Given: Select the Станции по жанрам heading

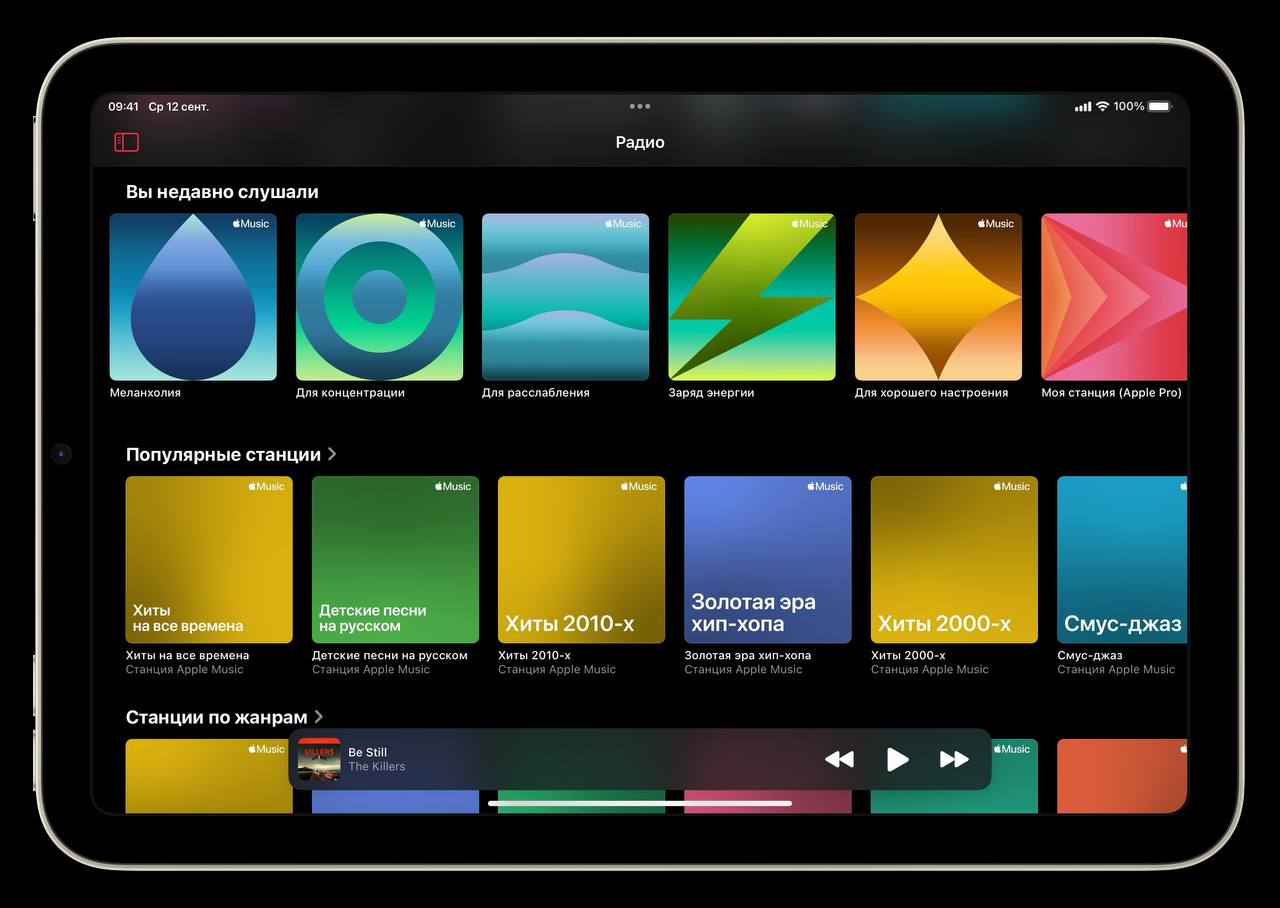Looking at the screenshot, I should [x=217, y=717].
